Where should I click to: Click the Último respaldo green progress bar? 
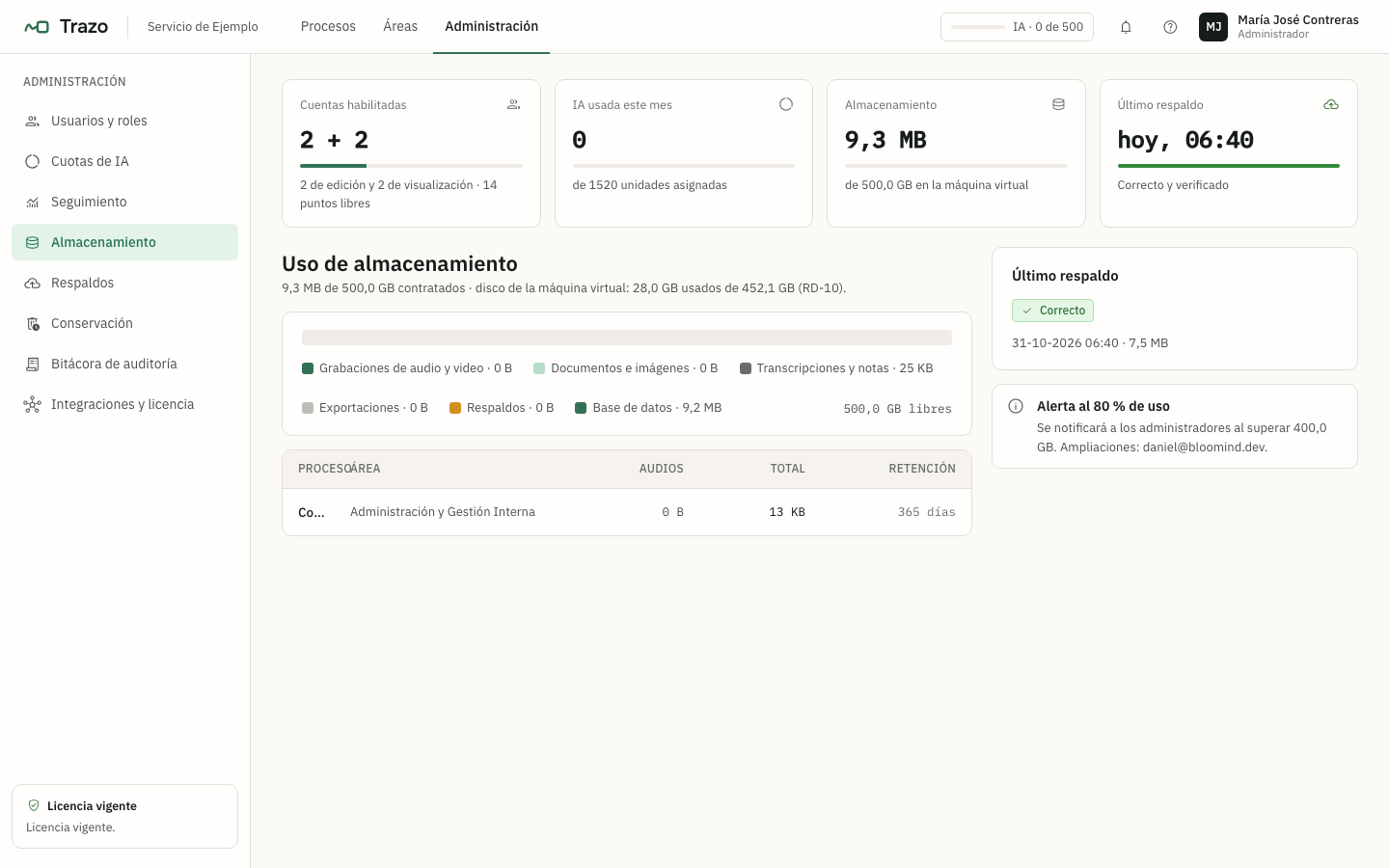point(1229,166)
